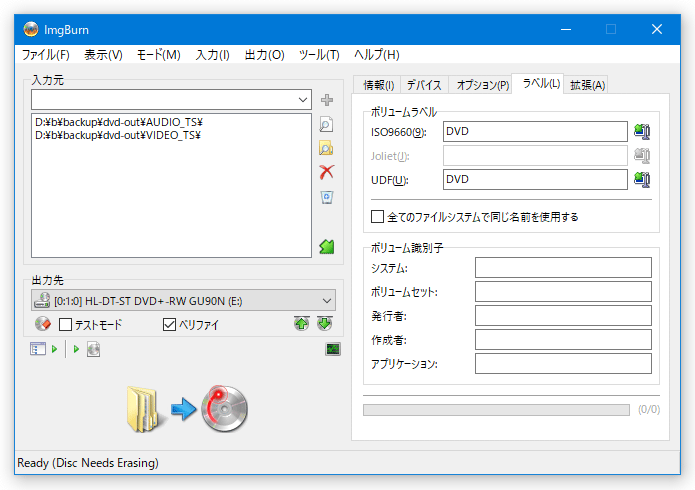
Task: Close the ImgBurn window
Action: point(656,29)
